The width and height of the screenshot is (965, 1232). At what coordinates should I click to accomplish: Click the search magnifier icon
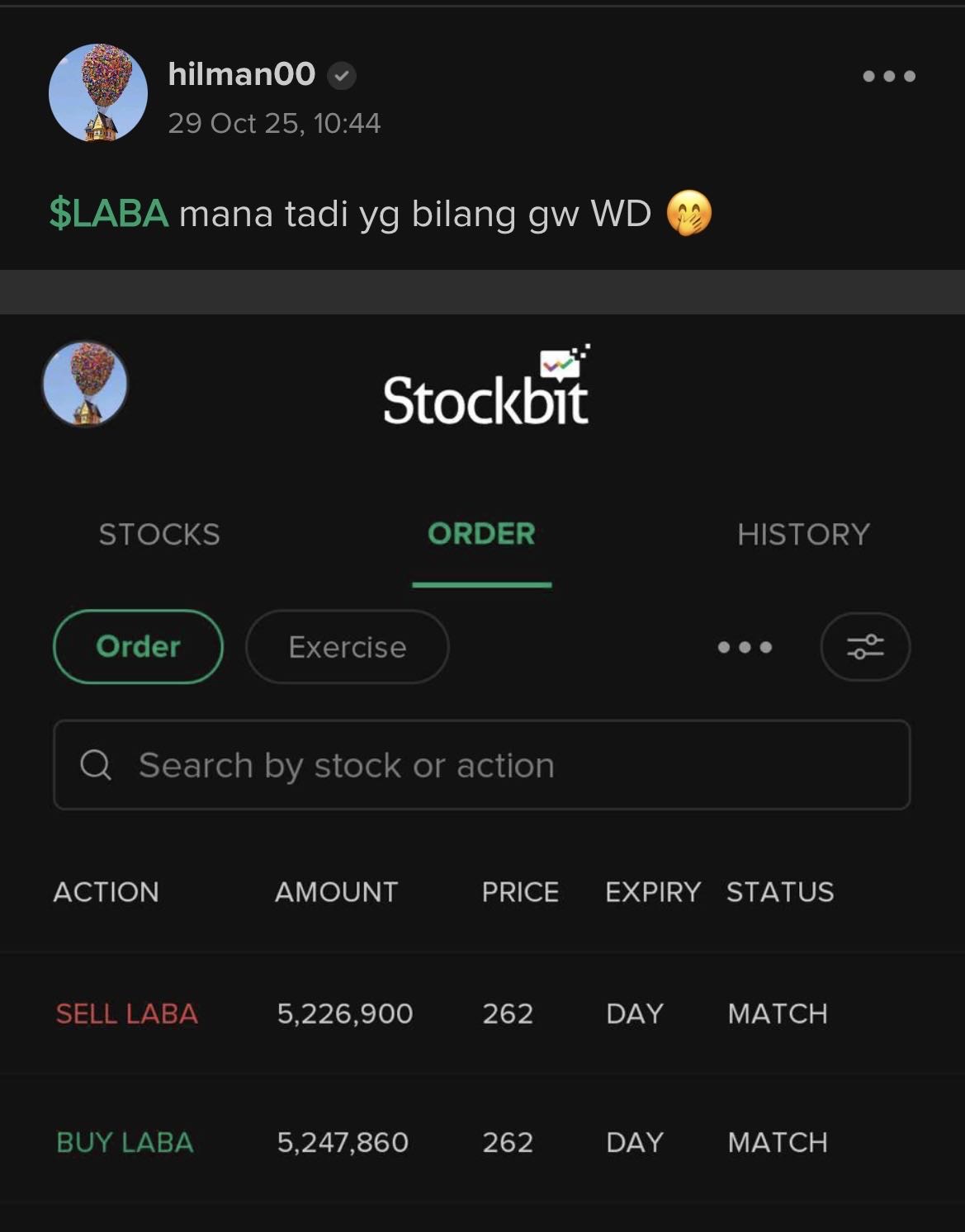pos(96,765)
